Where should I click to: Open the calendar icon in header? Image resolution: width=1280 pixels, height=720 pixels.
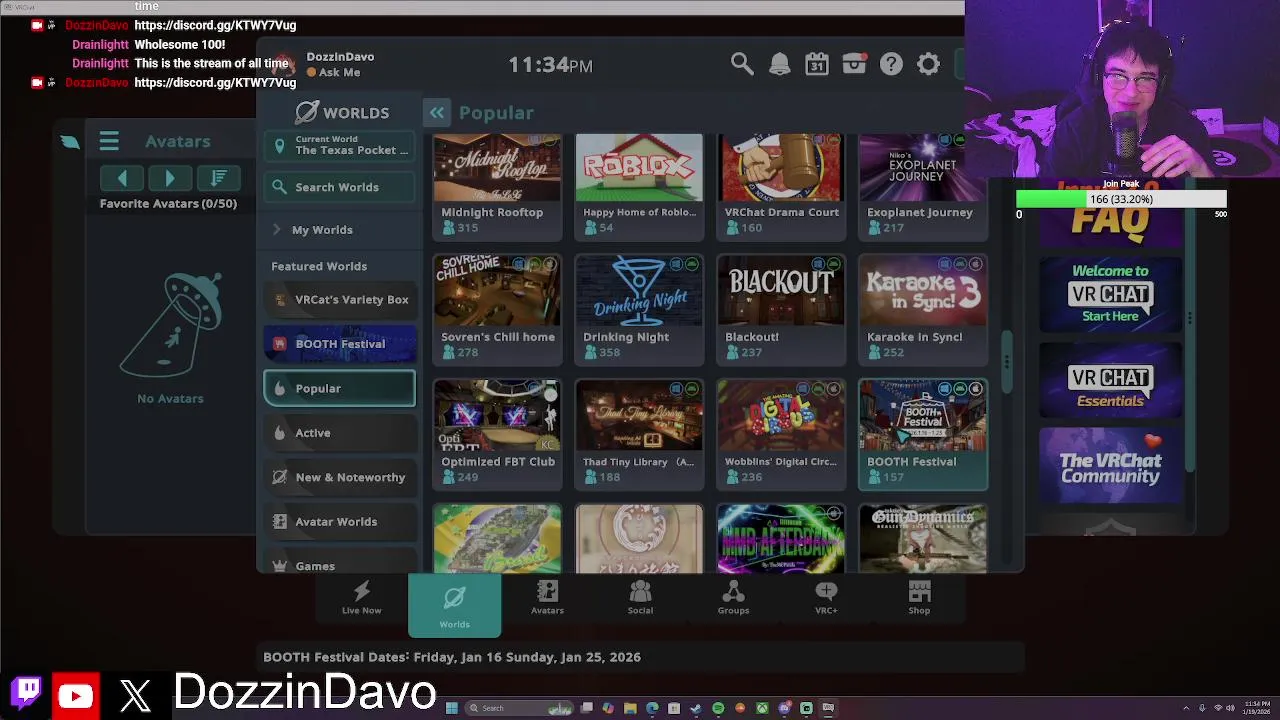point(817,65)
